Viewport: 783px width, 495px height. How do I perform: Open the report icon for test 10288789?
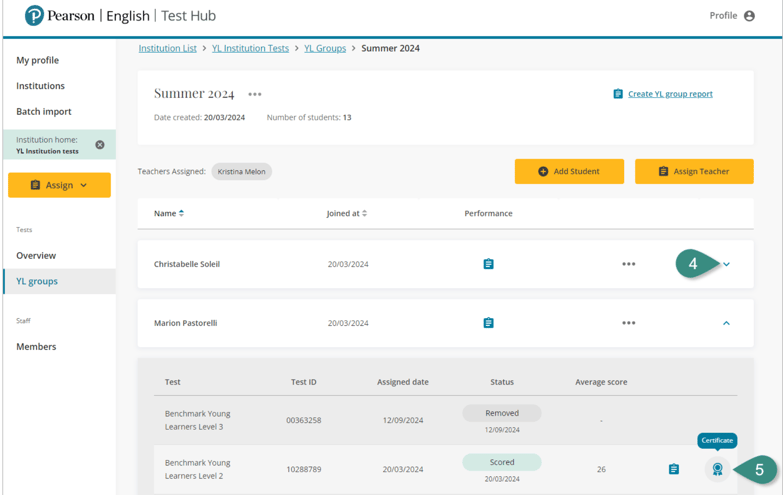pyautogui.click(x=674, y=469)
